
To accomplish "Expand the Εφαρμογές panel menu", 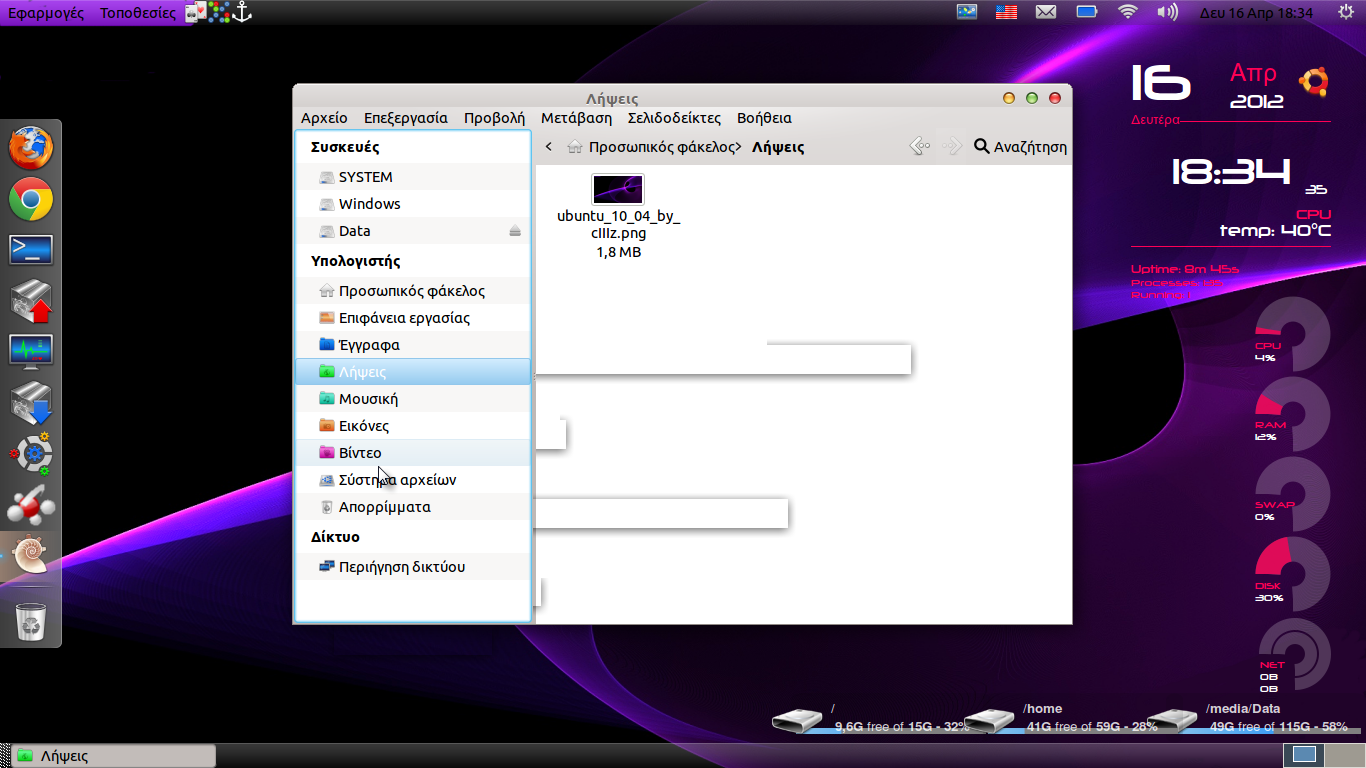I will [x=46, y=13].
